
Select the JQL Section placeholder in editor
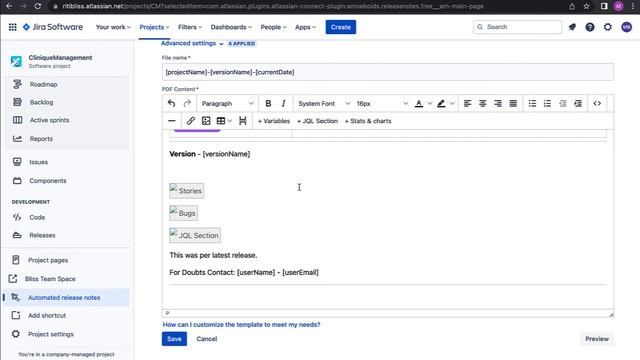(195, 235)
